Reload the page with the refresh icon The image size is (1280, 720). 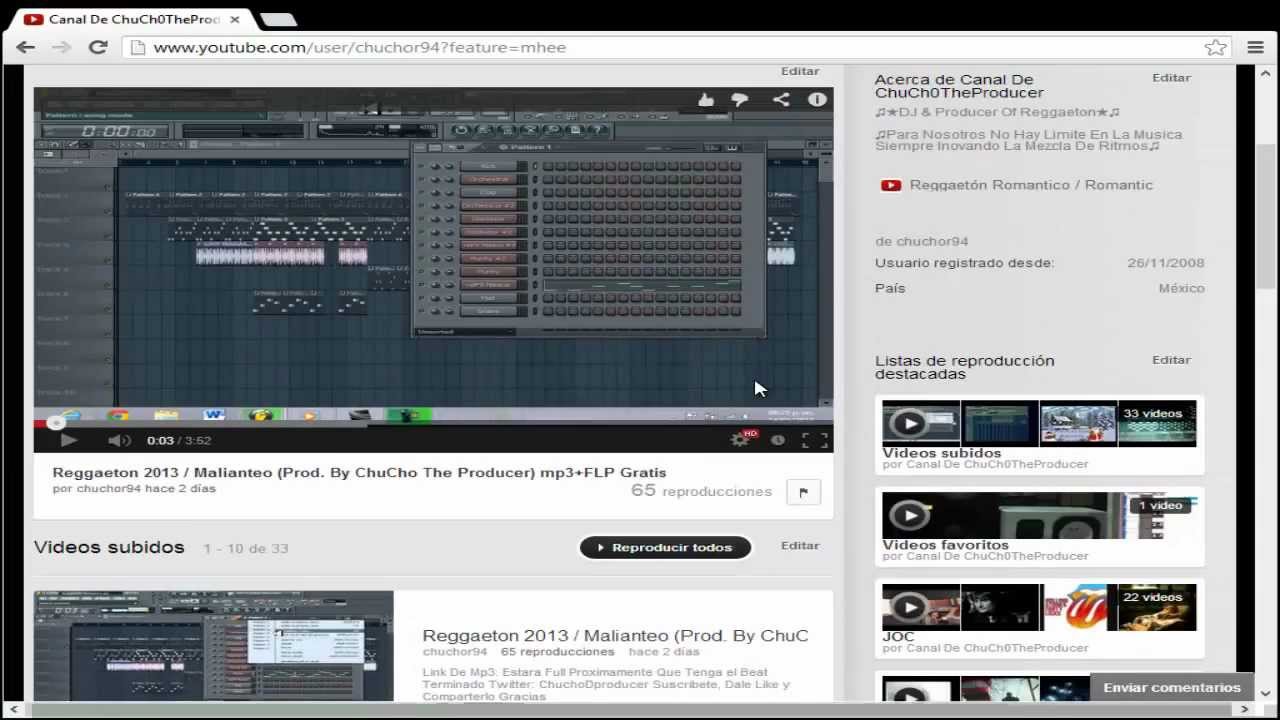coord(98,47)
